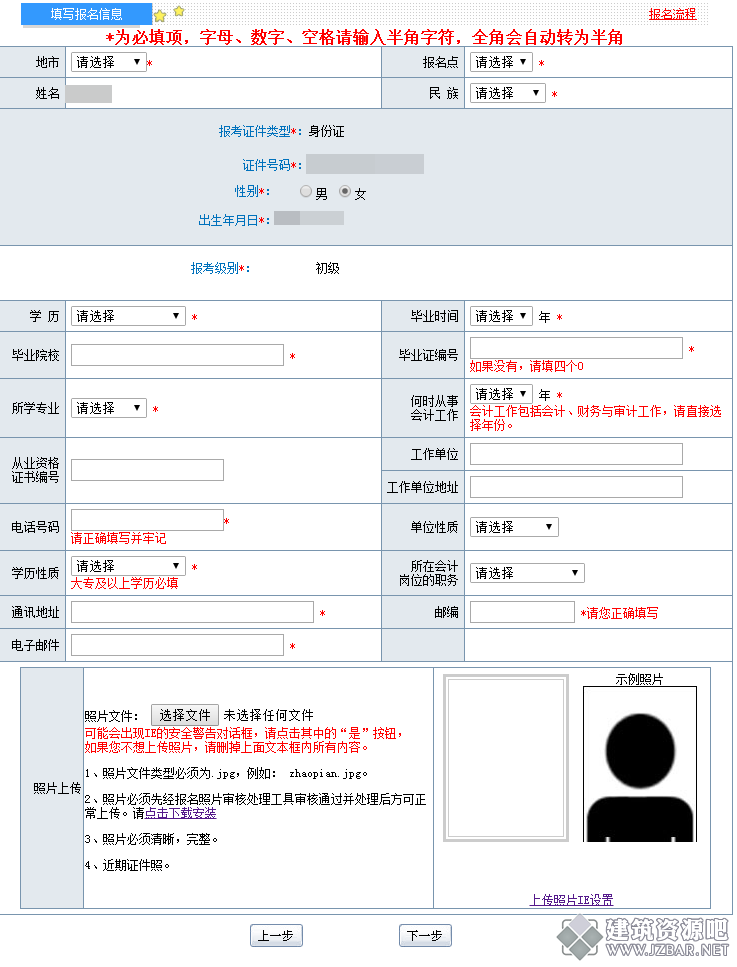737x967 pixels.
Task: Expand the 所在会计岗位的职务 dropdown
Action: point(527,573)
